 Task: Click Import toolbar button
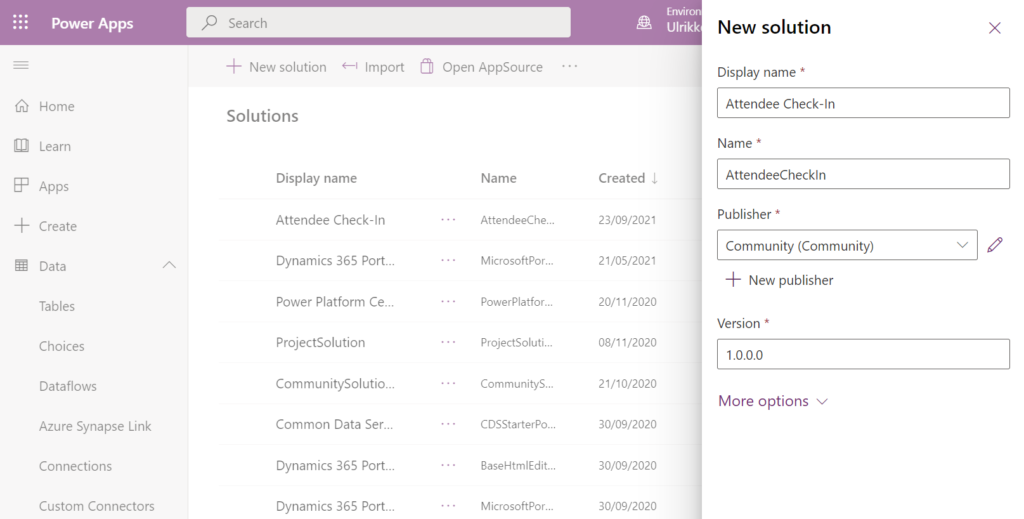(x=373, y=67)
